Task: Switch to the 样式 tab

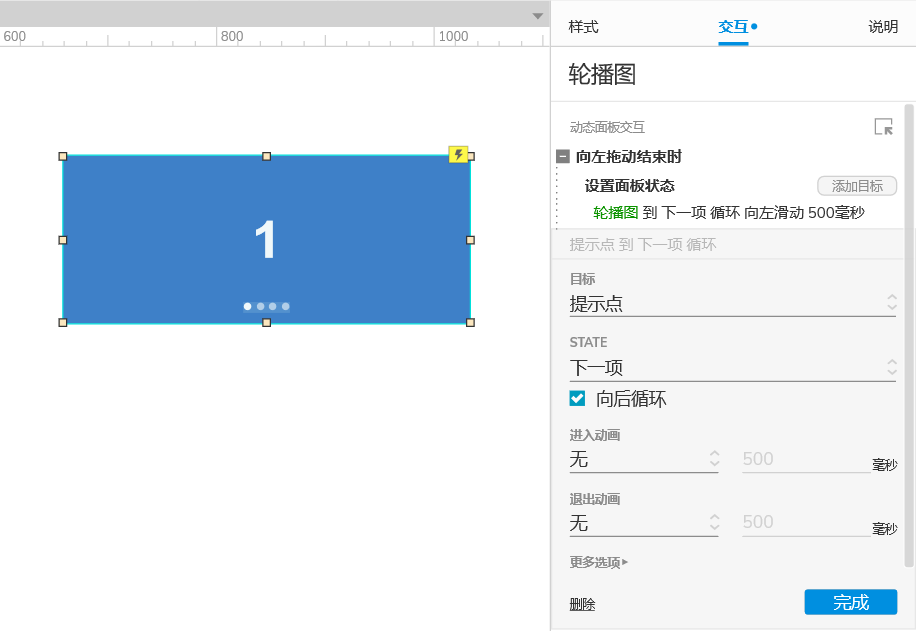Action: pos(583,26)
